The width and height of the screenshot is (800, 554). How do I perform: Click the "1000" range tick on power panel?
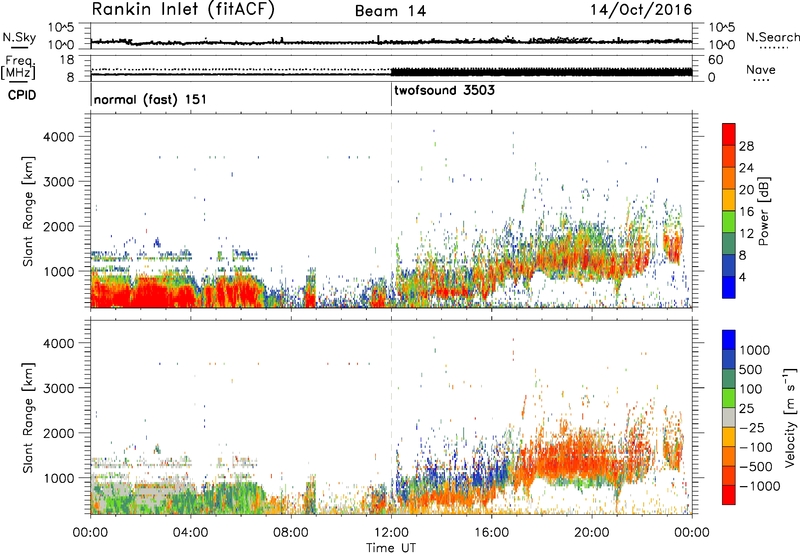click(58, 271)
